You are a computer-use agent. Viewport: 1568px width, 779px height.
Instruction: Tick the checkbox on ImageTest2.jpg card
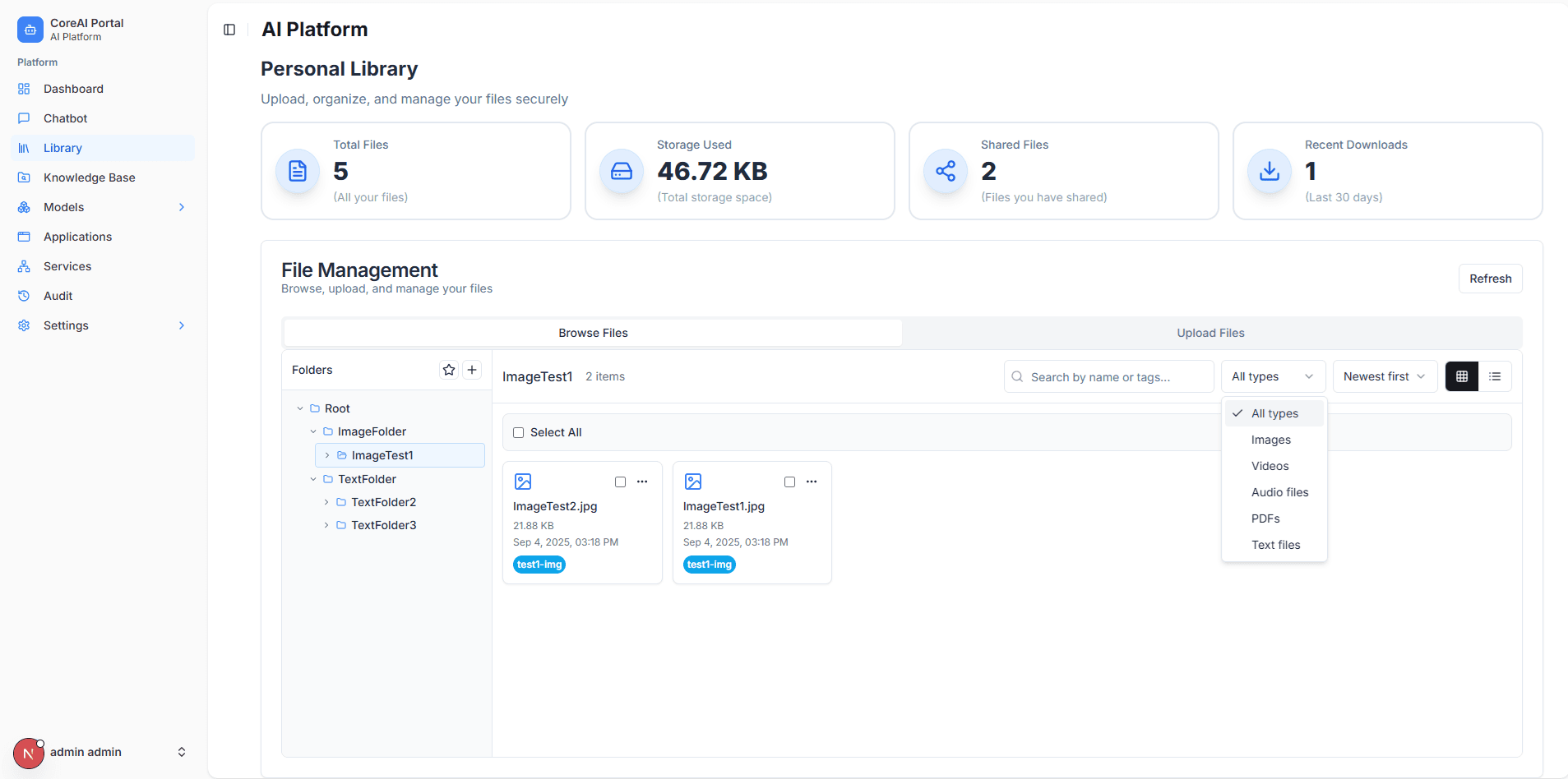point(621,482)
